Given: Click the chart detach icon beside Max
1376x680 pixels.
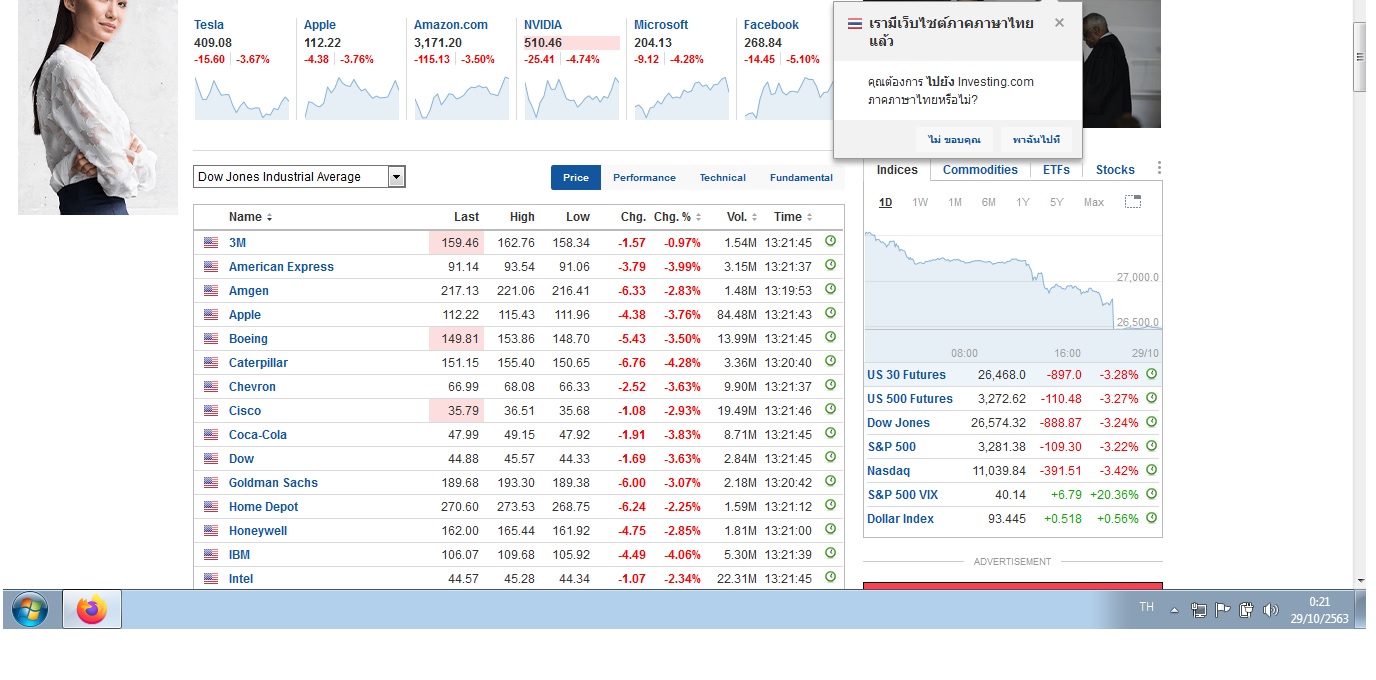Looking at the screenshot, I should point(1133,202).
